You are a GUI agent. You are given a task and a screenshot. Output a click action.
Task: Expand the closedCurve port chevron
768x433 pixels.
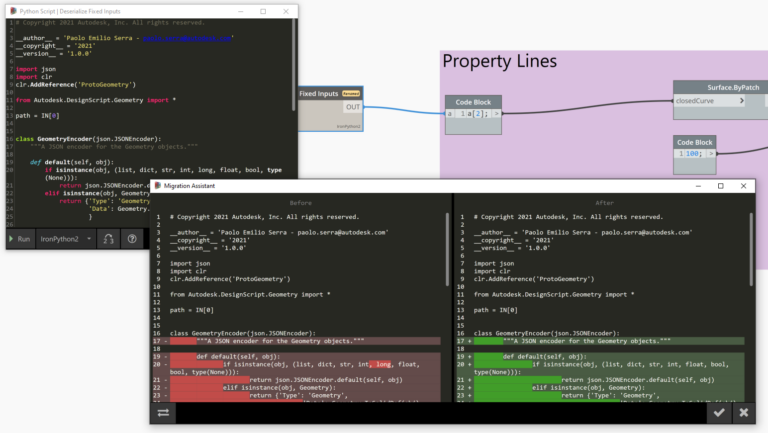pos(742,100)
